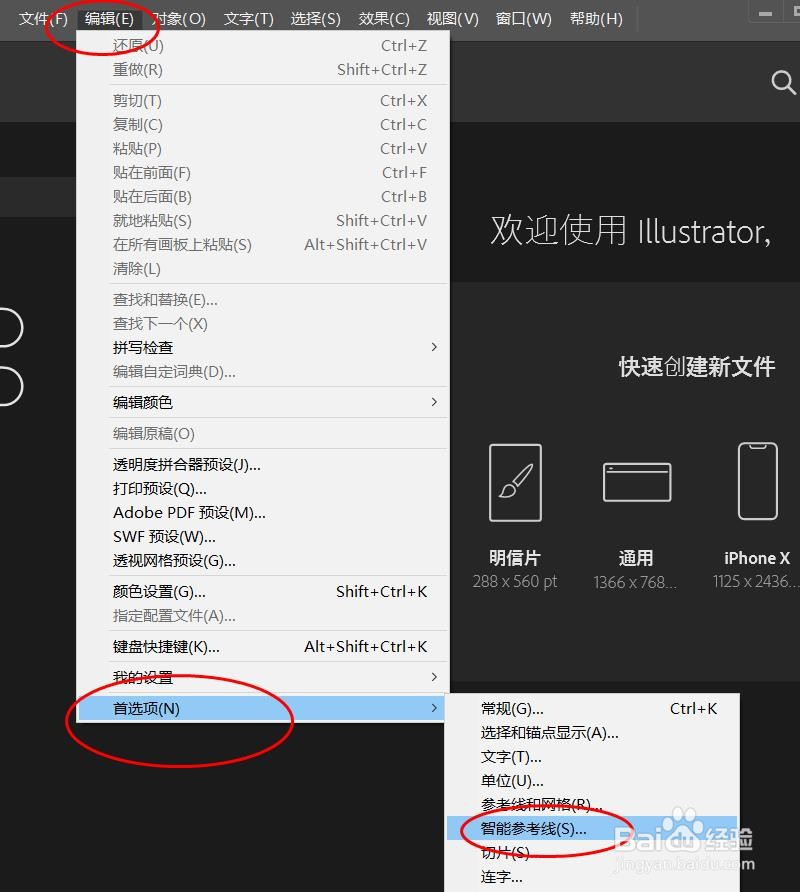Click the 编辑自定词典(D)... entry

(263, 371)
